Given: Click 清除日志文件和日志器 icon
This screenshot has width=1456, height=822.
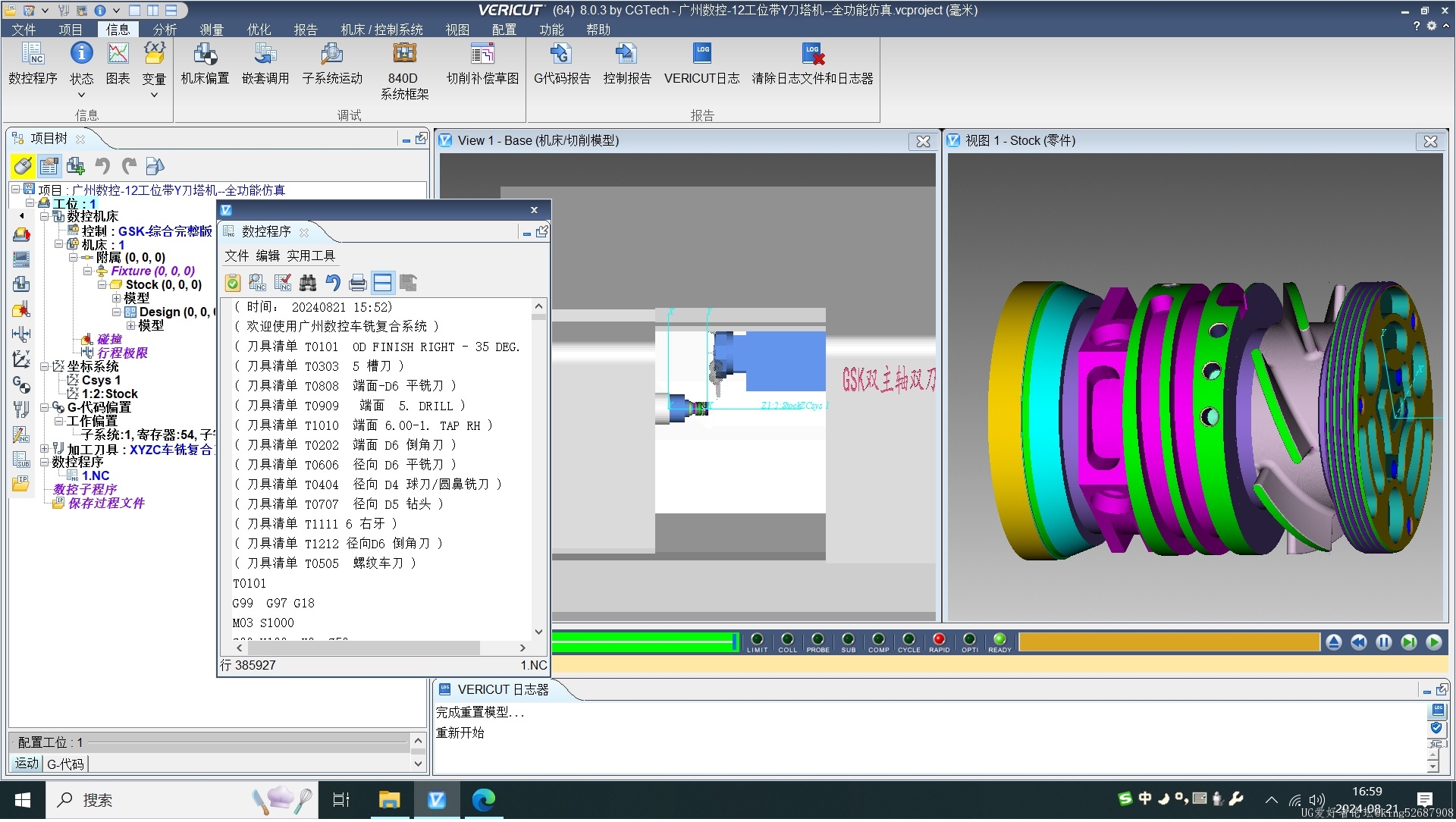Looking at the screenshot, I should [812, 64].
